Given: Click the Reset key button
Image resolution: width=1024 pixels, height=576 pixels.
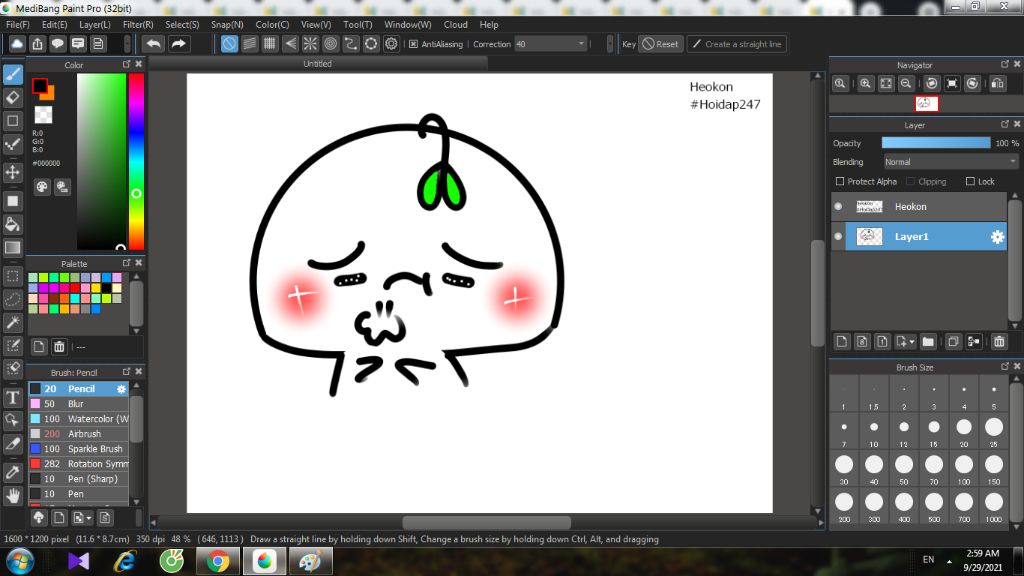Looking at the screenshot, I should (660, 44).
